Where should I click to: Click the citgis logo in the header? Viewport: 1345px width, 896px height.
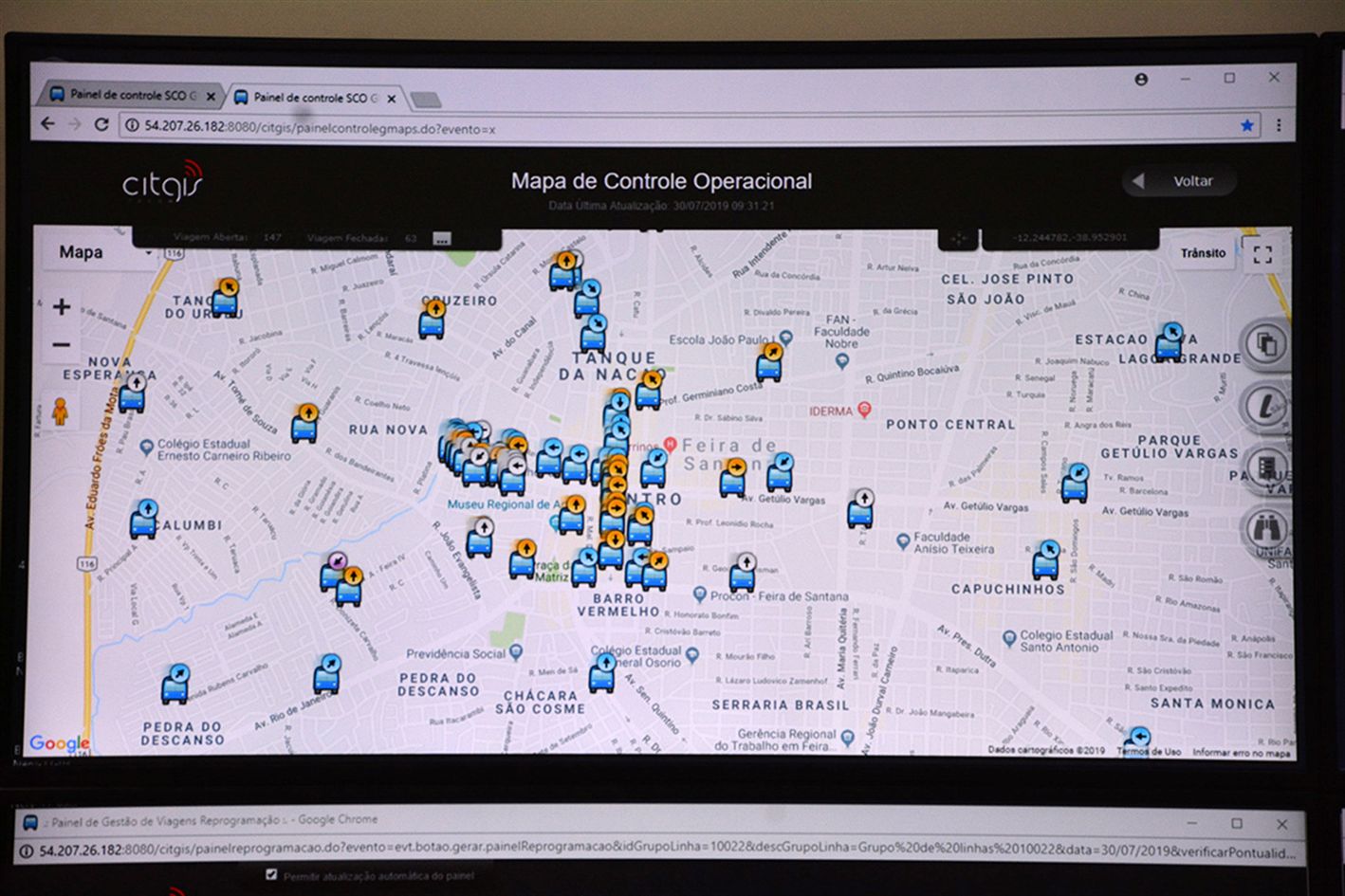(x=163, y=182)
